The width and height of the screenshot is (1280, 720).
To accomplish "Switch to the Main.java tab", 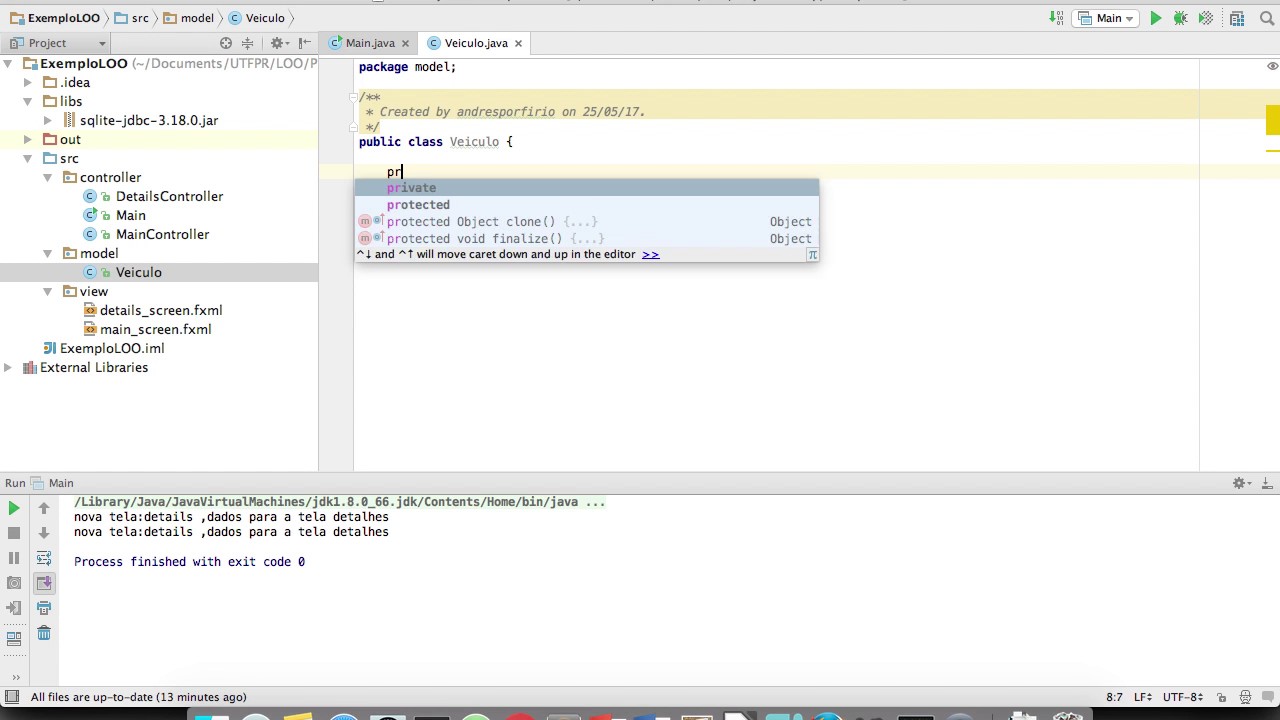I will coord(370,43).
